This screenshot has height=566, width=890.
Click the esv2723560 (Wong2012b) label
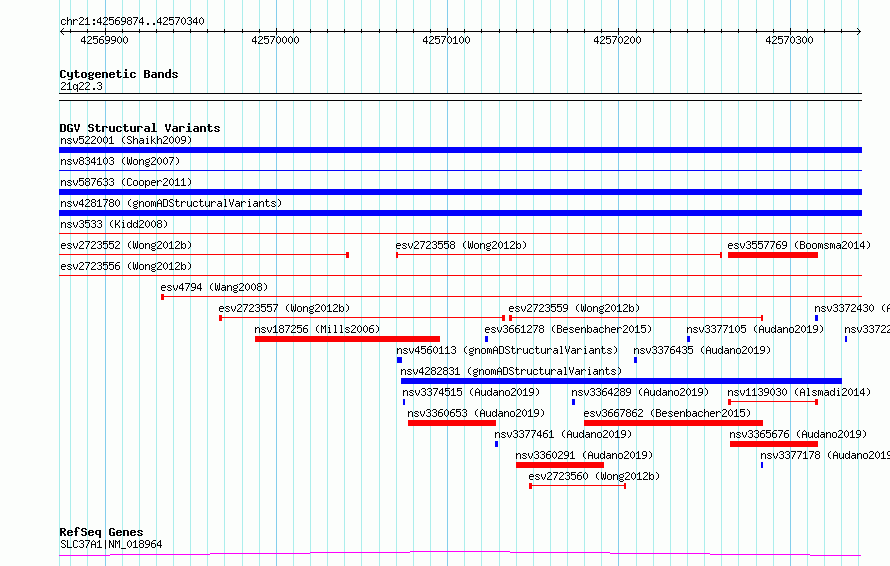pos(594,476)
